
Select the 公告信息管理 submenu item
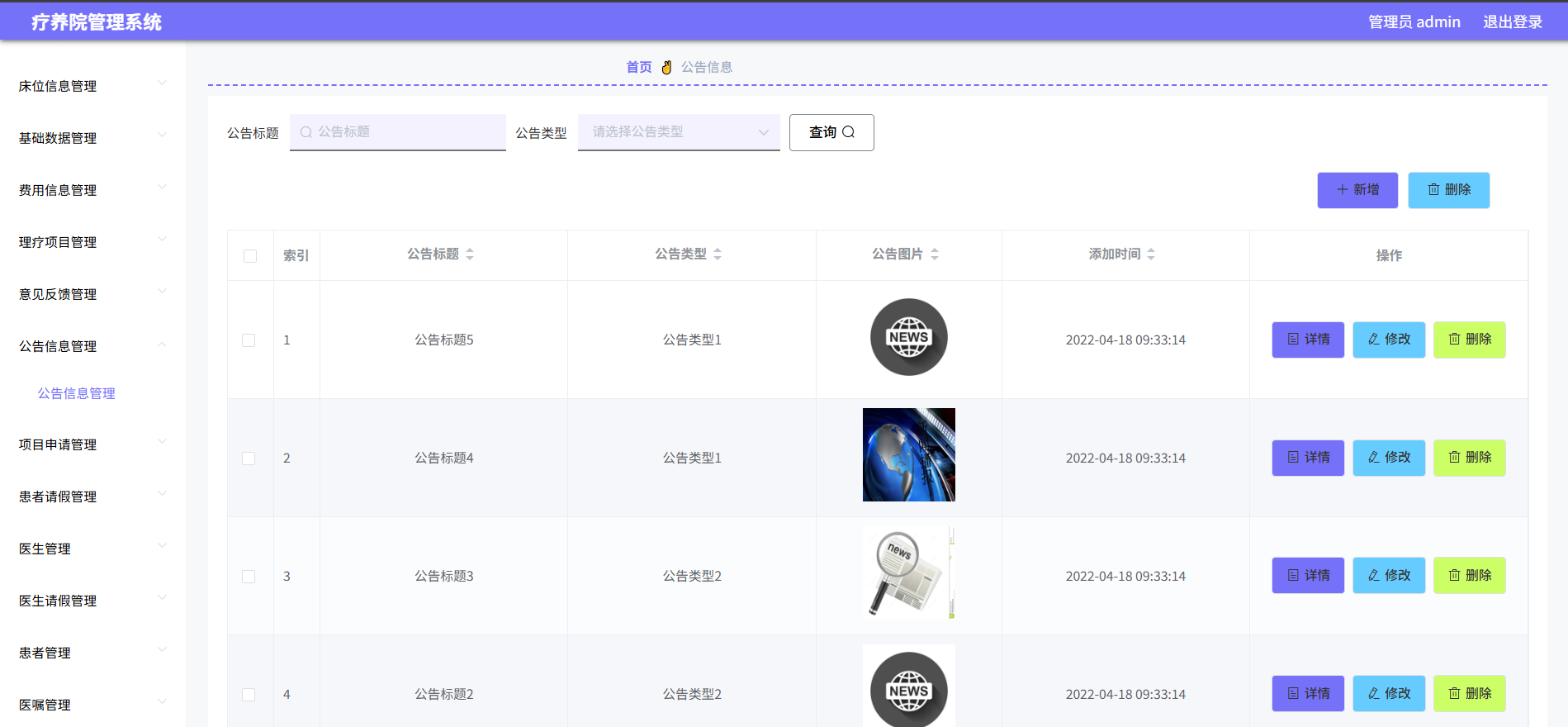(x=76, y=393)
